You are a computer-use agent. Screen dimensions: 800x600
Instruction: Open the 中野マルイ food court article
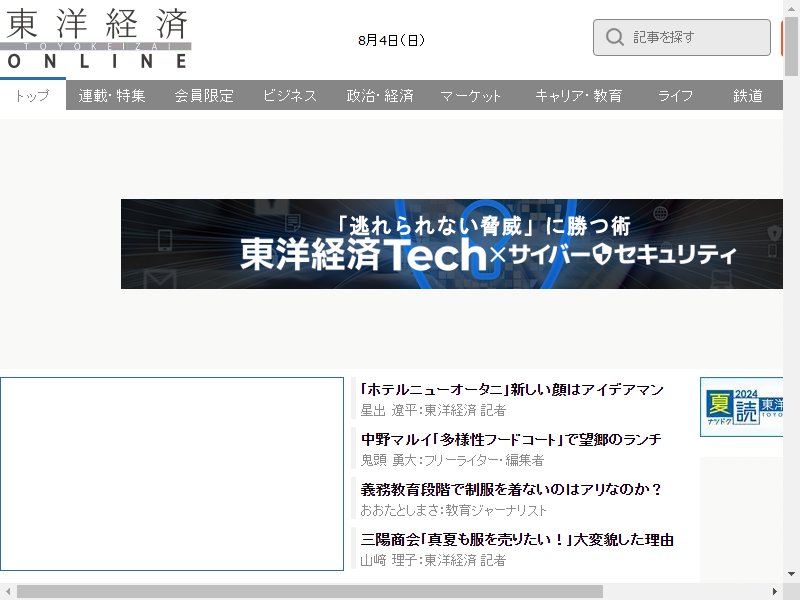coord(511,439)
